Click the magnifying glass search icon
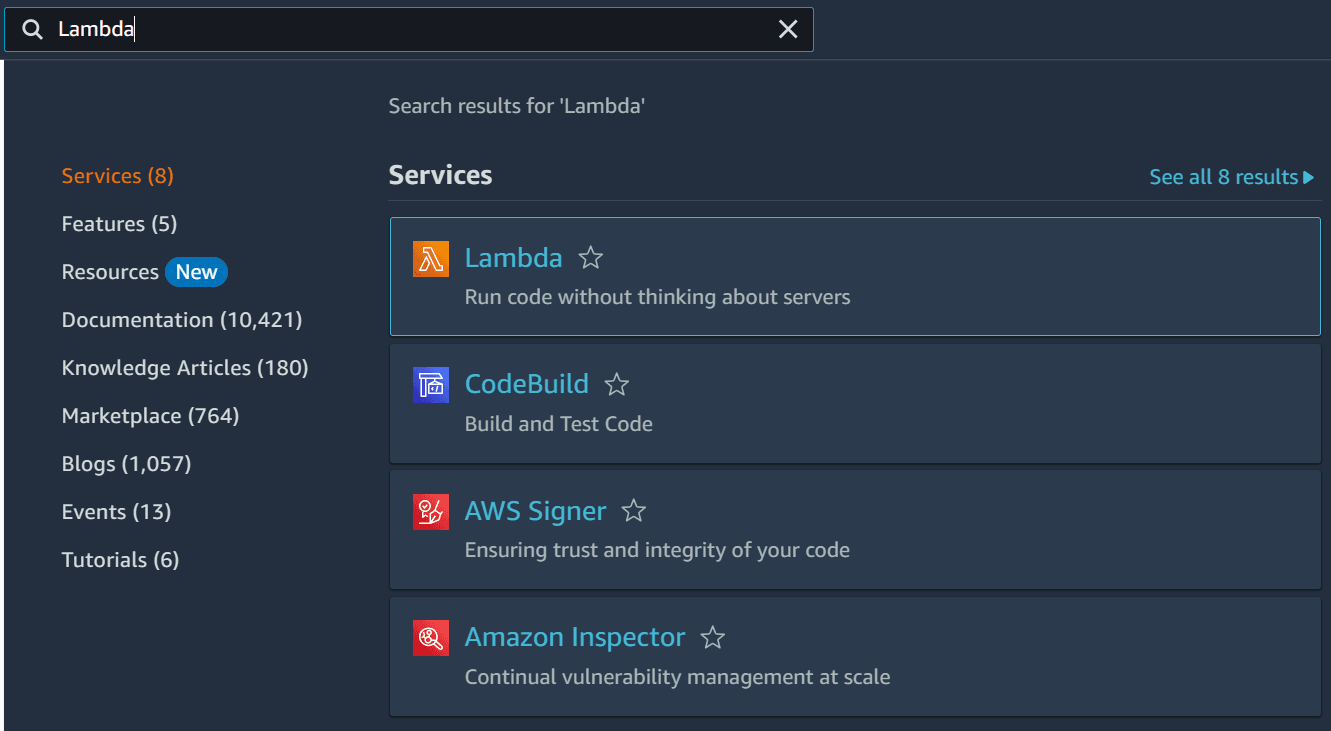Image resolution: width=1331 pixels, height=731 pixels. click(32, 29)
